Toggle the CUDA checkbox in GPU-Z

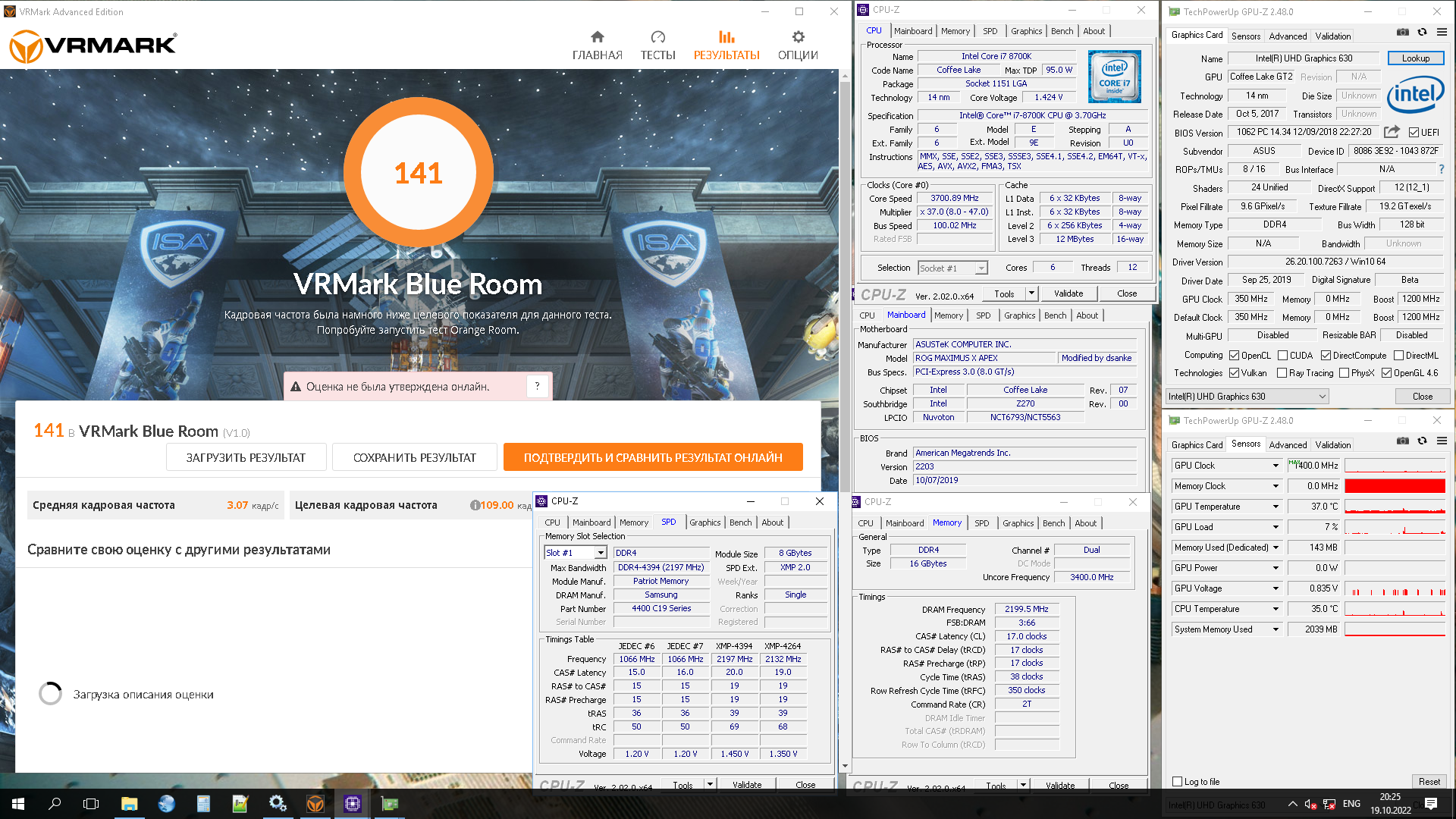point(1283,356)
